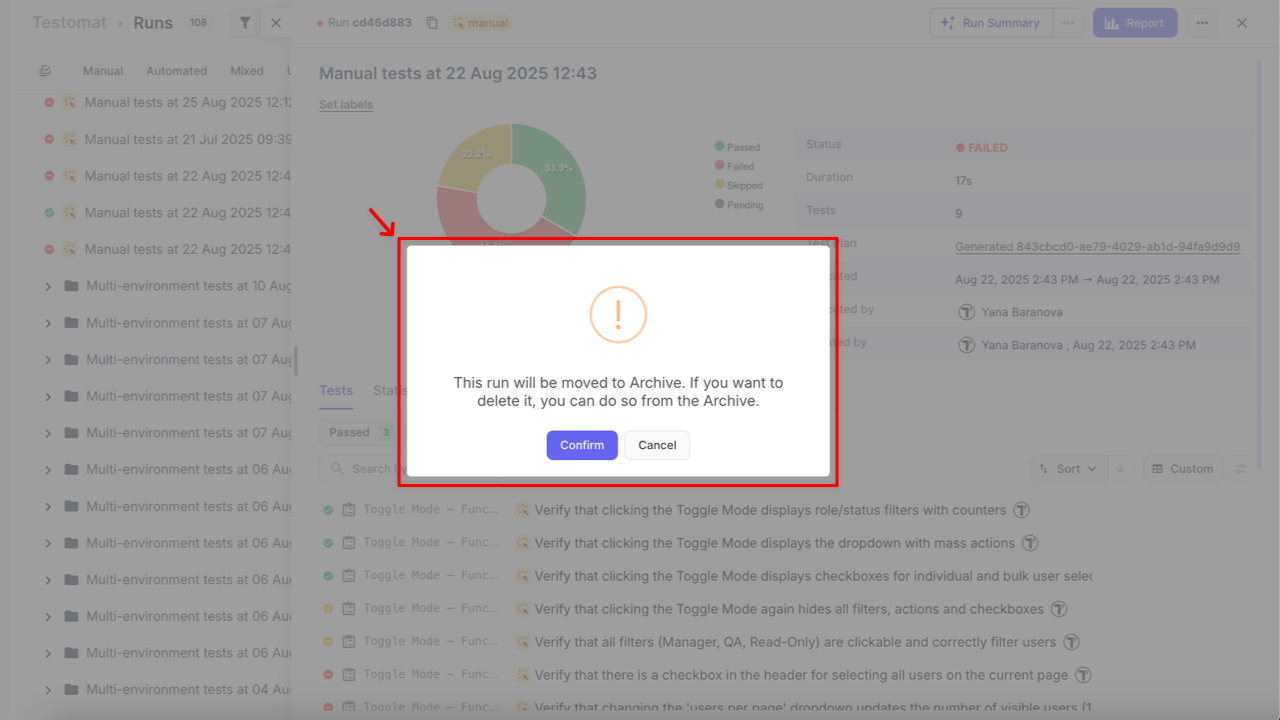Copy the run ID cd46d883 using the copy icon

[x=432, y=23]
